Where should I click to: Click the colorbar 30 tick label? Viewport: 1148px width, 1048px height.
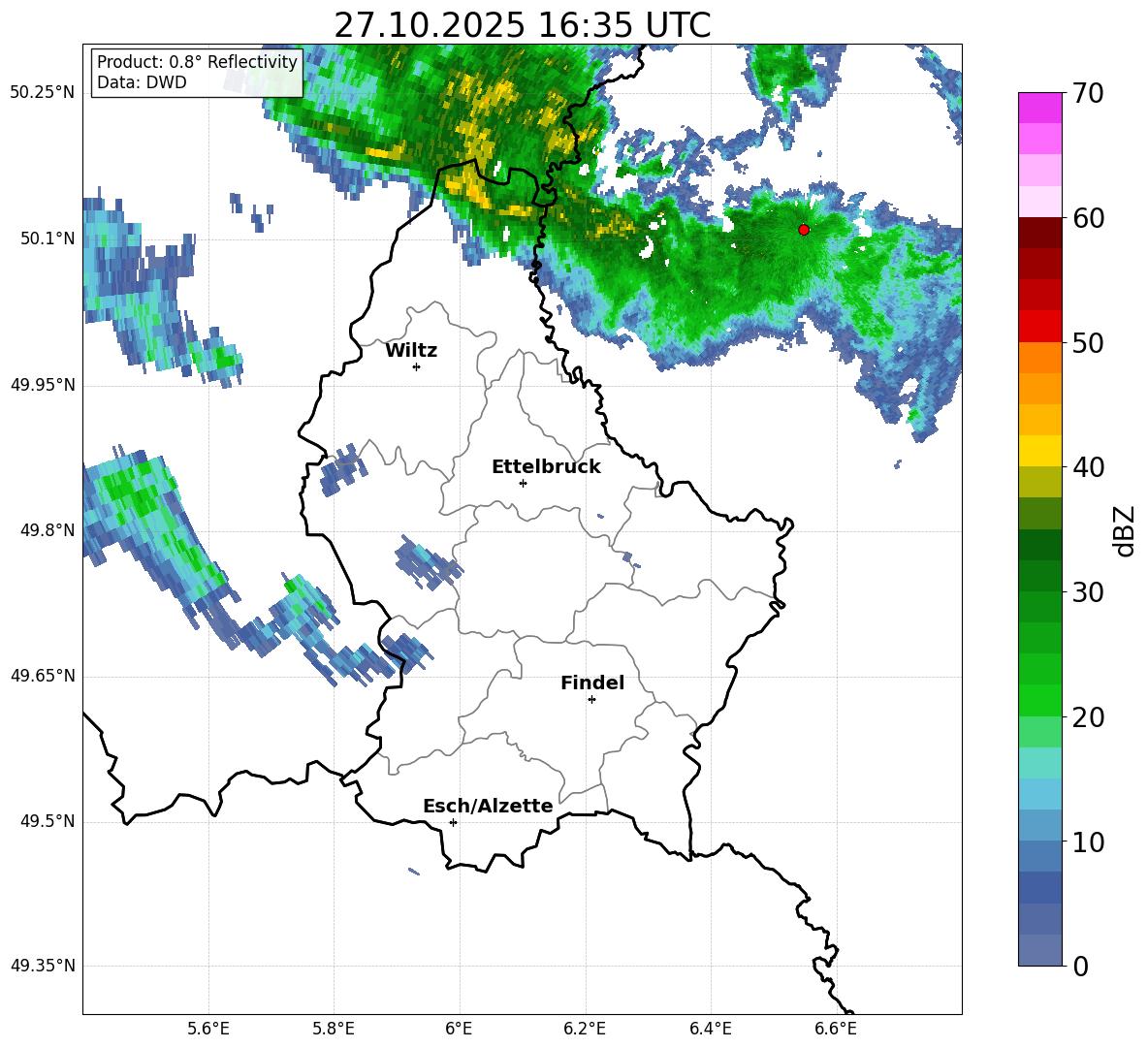1088,592
